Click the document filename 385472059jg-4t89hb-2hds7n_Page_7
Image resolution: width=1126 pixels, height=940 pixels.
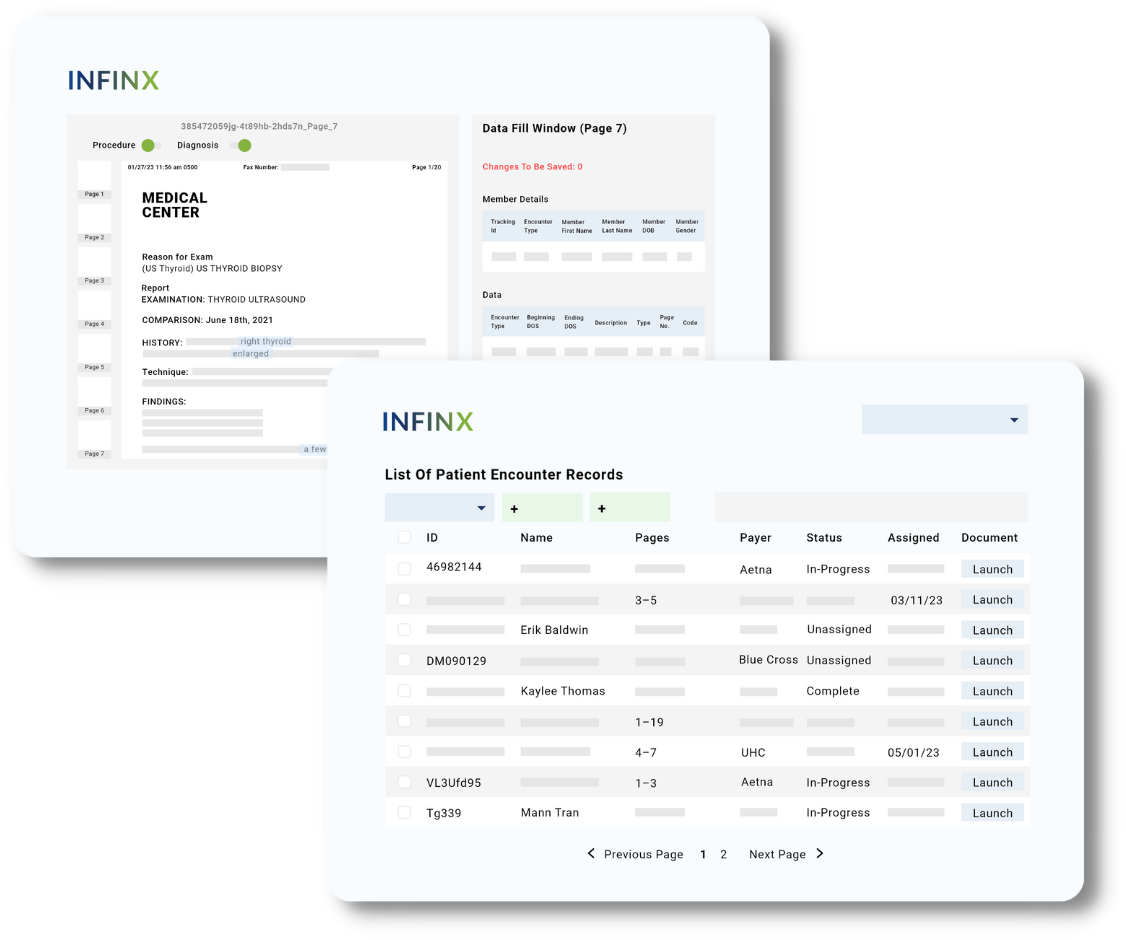[259, 126]
